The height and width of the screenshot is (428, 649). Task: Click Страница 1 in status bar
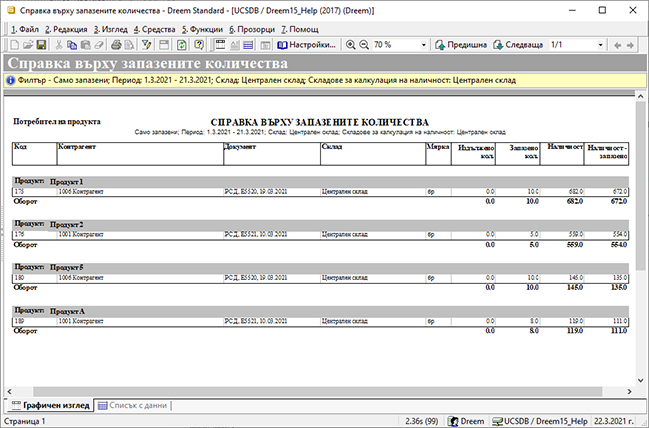25,421
